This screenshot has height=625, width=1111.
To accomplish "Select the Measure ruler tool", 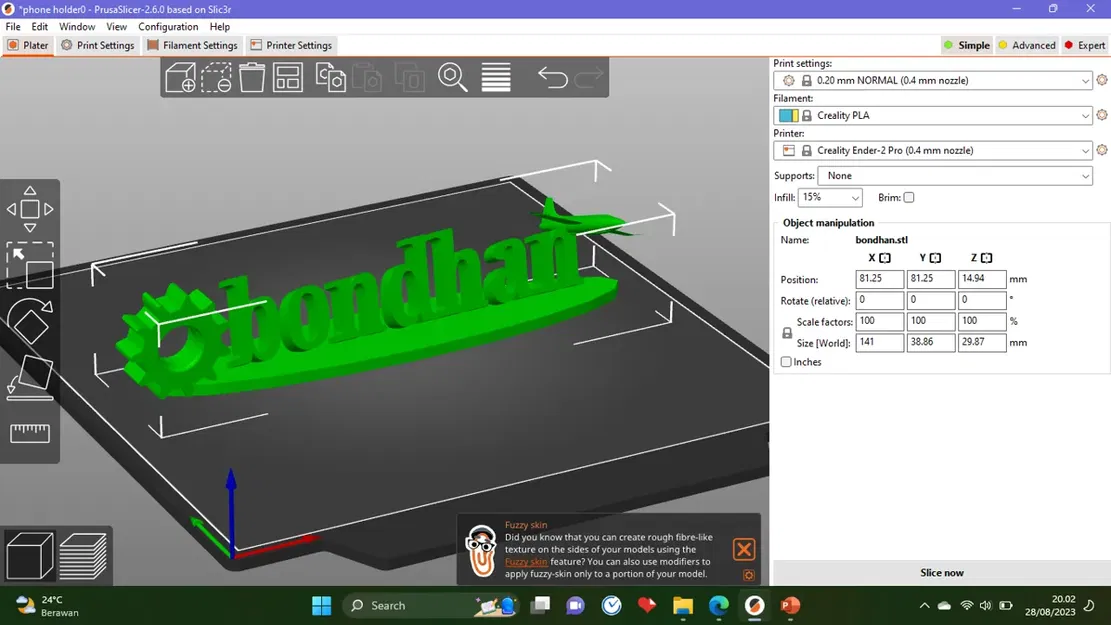I will [30, 433].
